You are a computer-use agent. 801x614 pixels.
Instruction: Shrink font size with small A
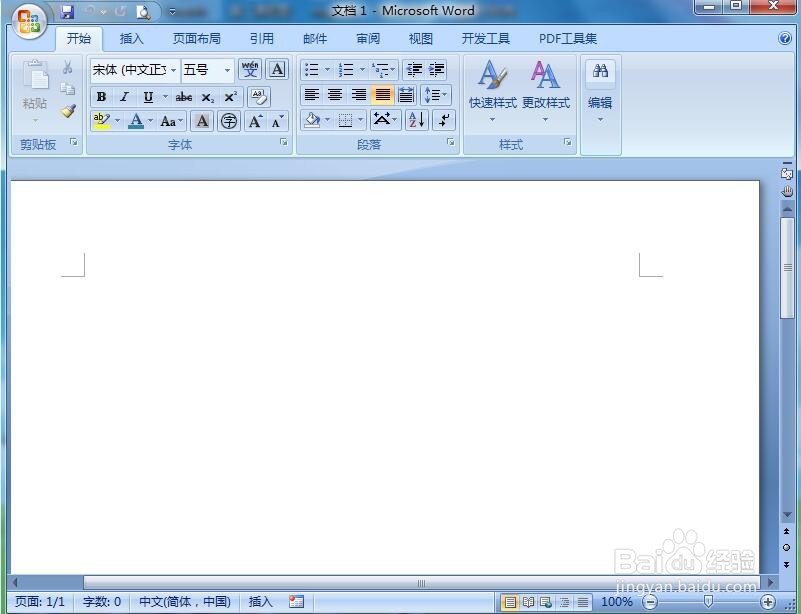click(277, 121)
